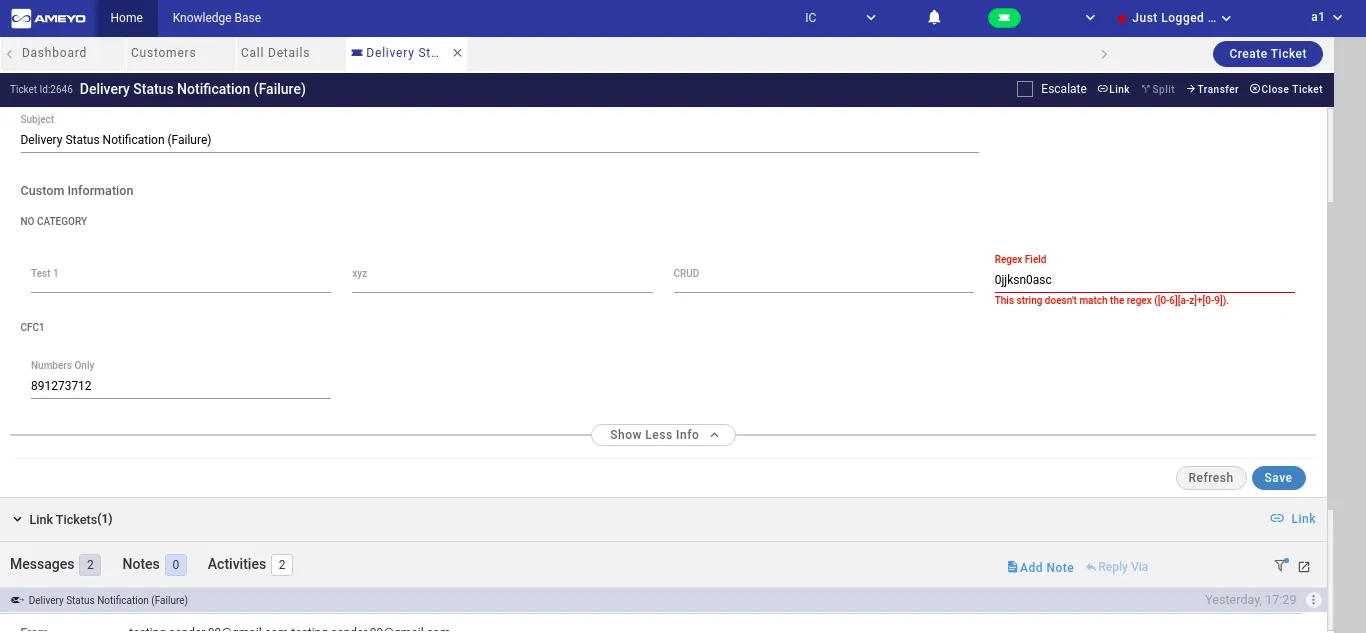Open message filter icon
This screenshot has height=633, width=1366.
tap(1281, 566)
